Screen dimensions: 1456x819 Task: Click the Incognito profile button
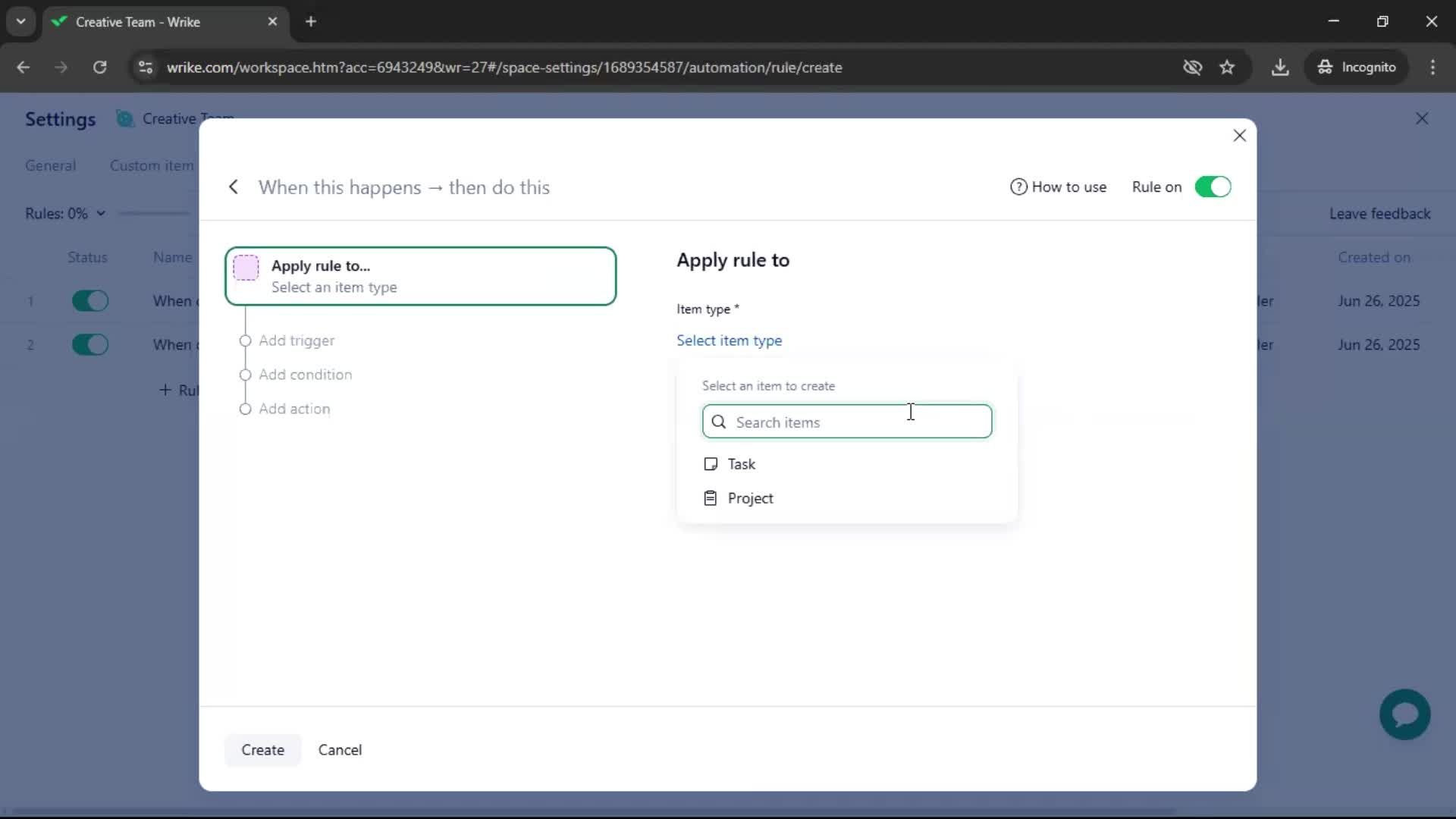(x=1357, y=67)
